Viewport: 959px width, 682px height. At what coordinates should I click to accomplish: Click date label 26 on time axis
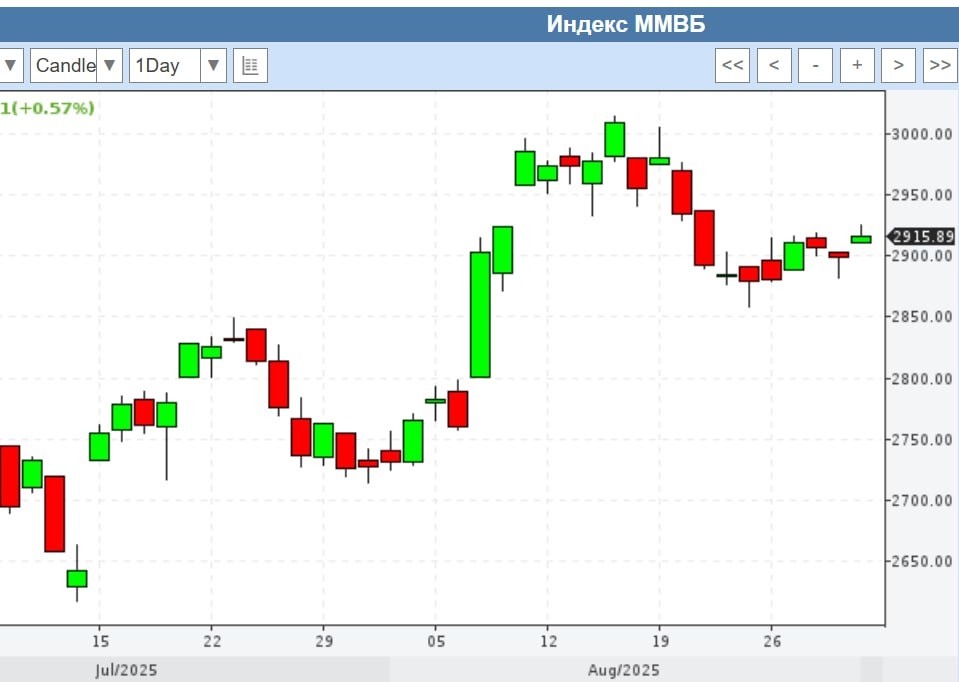click(772, 641)
